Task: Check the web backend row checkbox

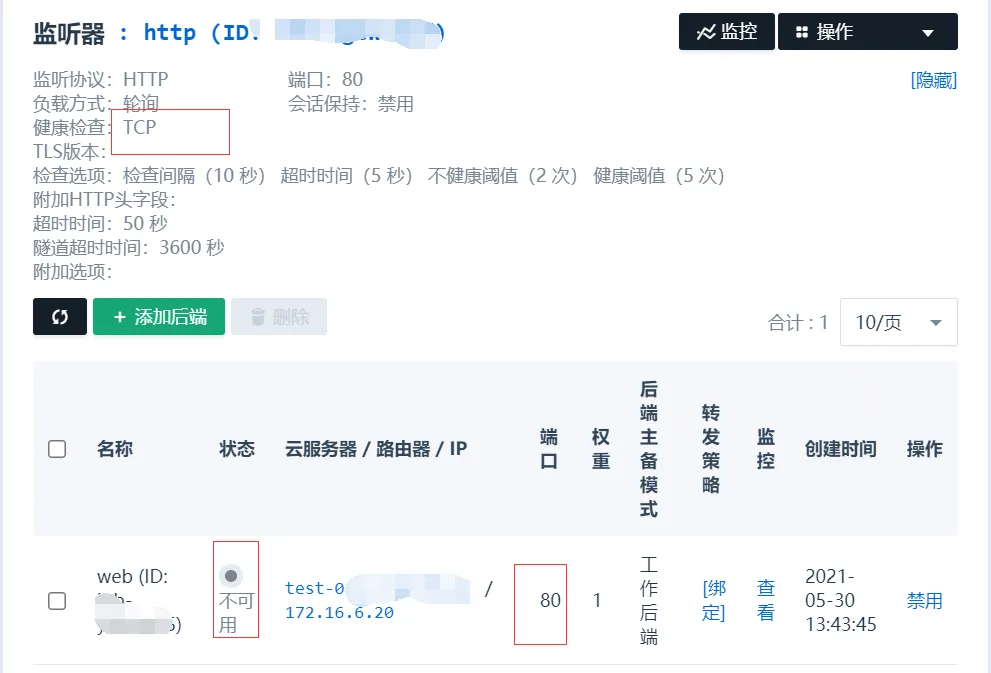Action: tap(57, 601)
